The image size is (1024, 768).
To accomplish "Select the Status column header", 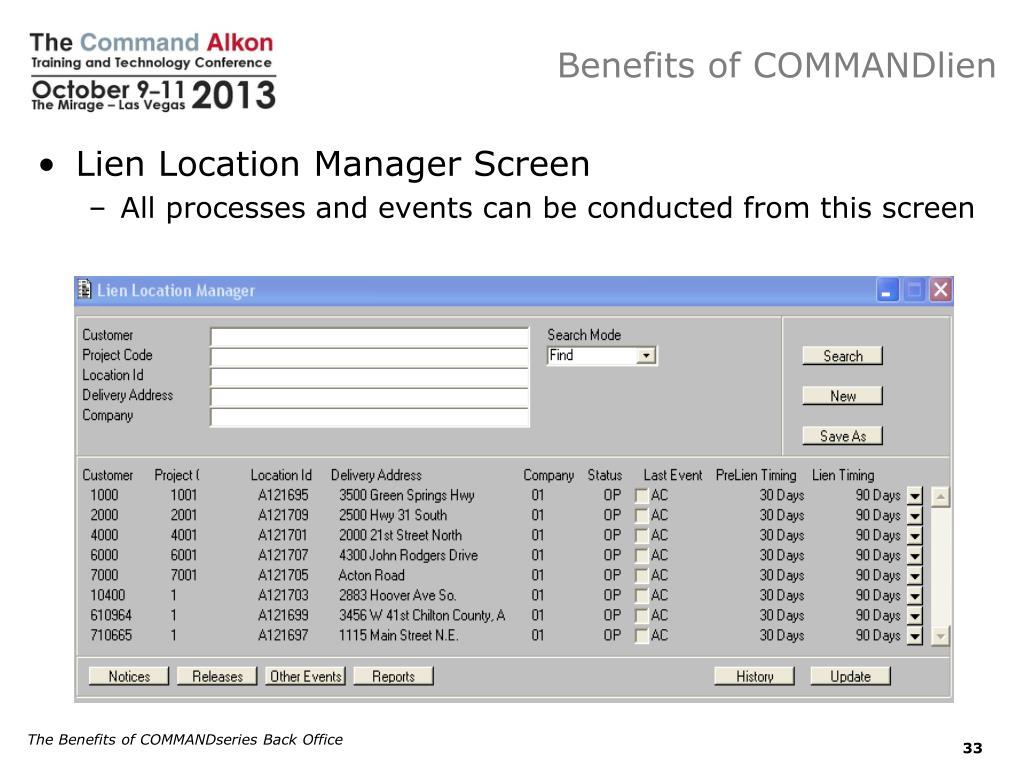I will 605,475.
